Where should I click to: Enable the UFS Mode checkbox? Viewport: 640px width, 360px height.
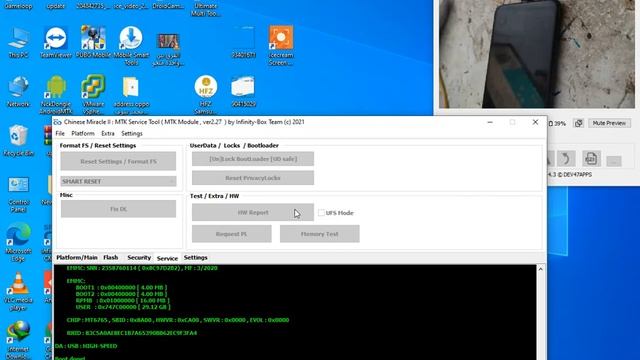(x=321, y=213)
